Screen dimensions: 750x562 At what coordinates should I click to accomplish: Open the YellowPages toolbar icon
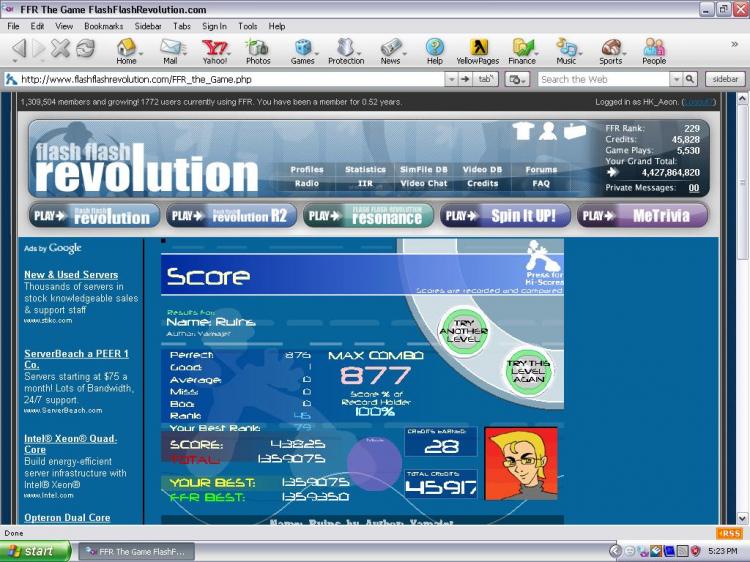[477, 50]
